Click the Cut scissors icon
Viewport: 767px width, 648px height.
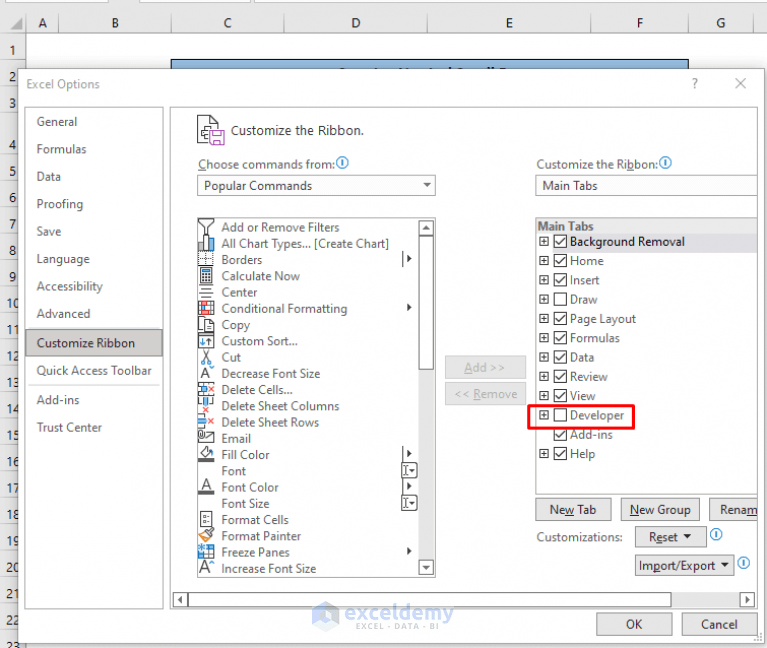[x=206, y=358]
